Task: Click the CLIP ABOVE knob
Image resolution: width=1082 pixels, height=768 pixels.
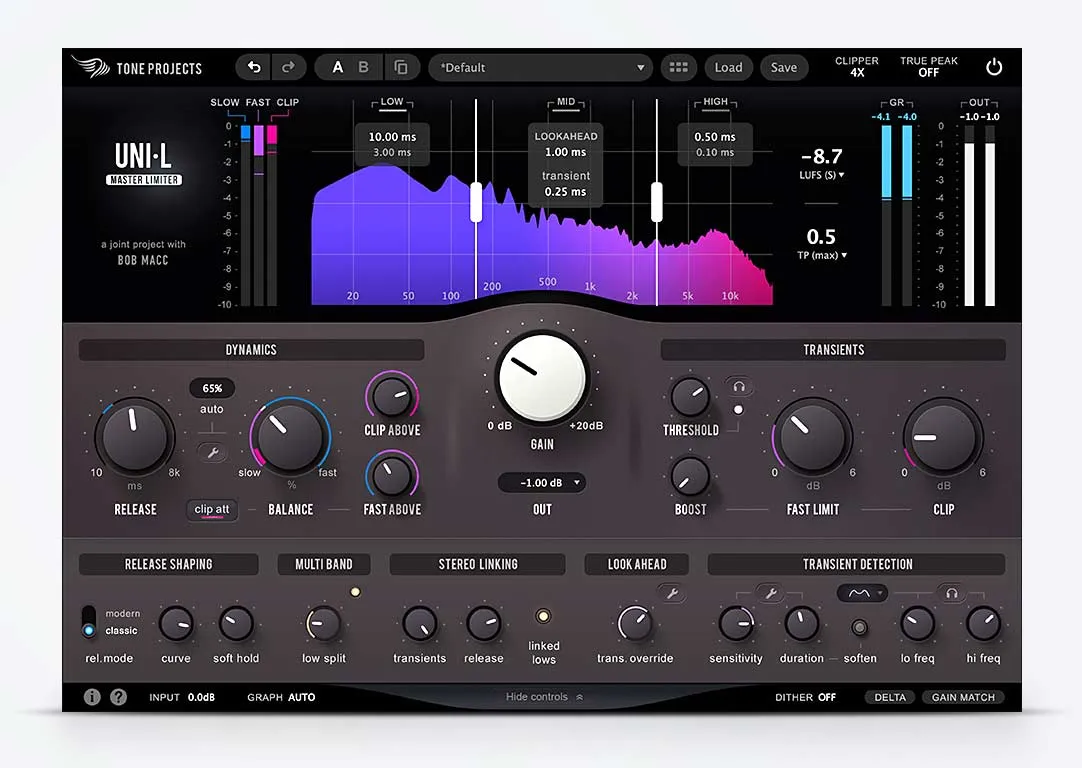Action: [x=392, y=397]
